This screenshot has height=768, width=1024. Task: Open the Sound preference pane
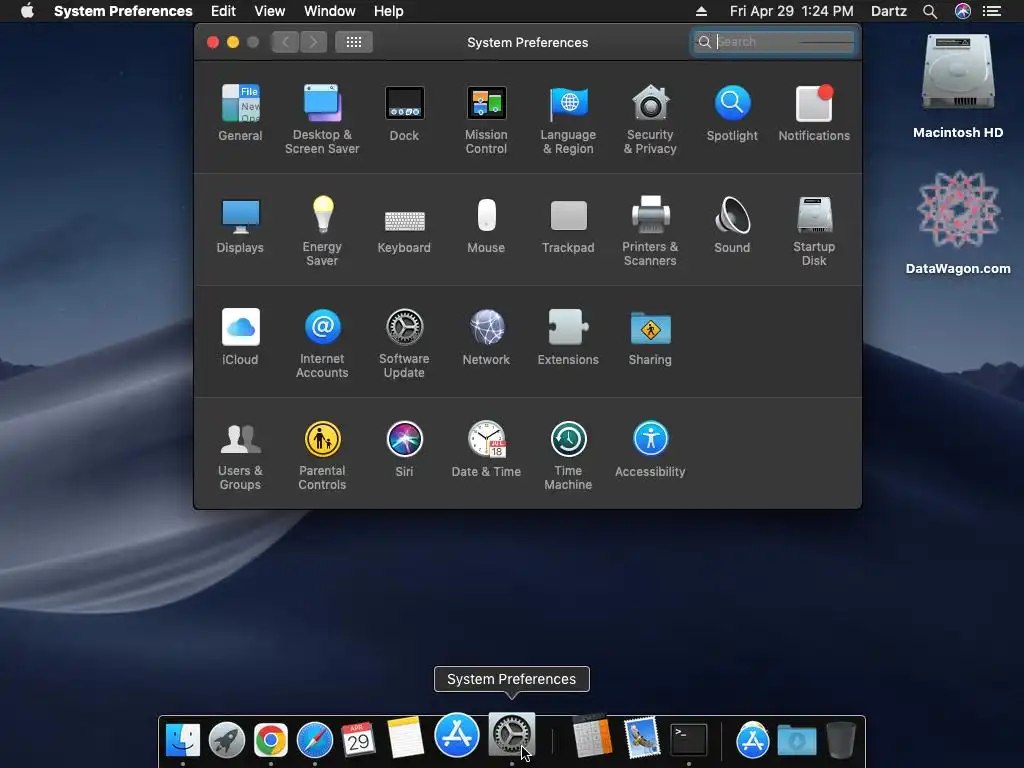tap(732, 225)
